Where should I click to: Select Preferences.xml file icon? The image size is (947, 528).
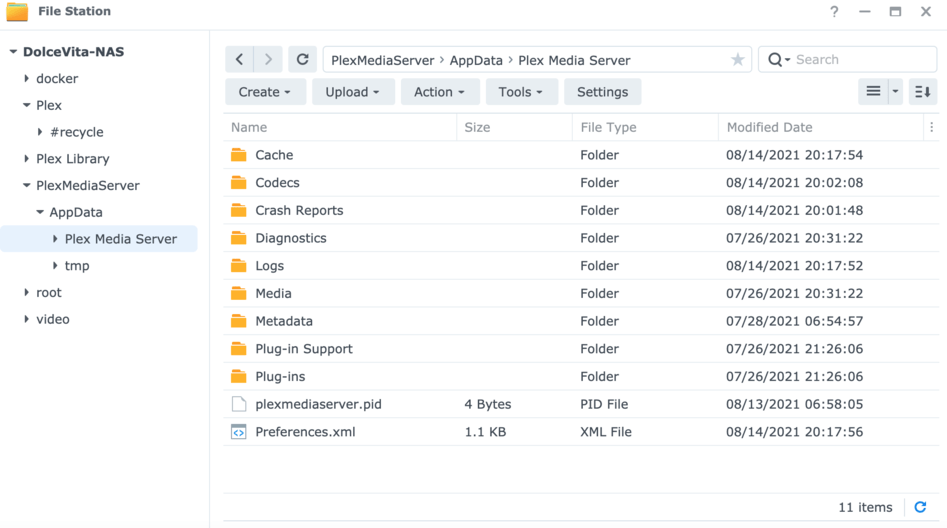pos(239,432)
